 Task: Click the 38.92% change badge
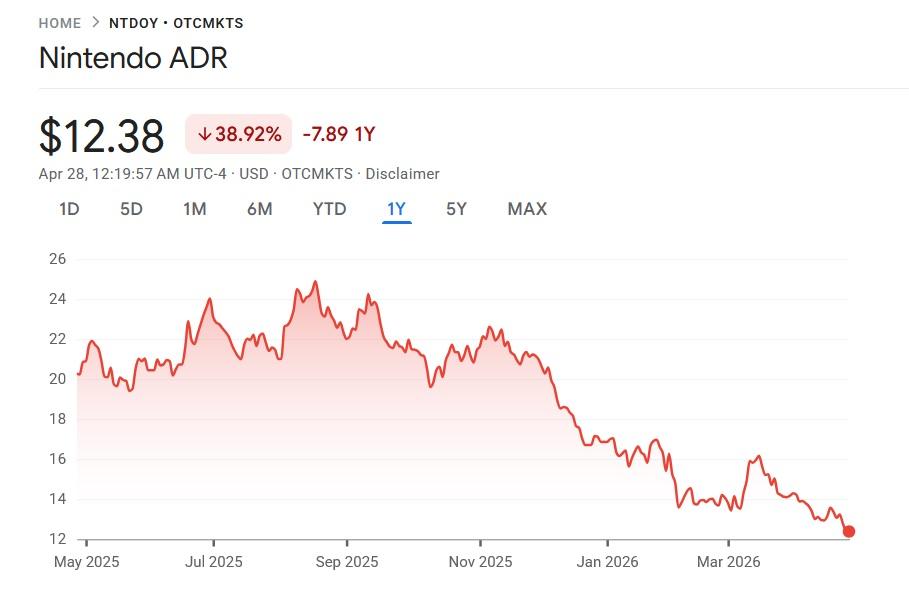pyautogui.click(x=238, y=134)
